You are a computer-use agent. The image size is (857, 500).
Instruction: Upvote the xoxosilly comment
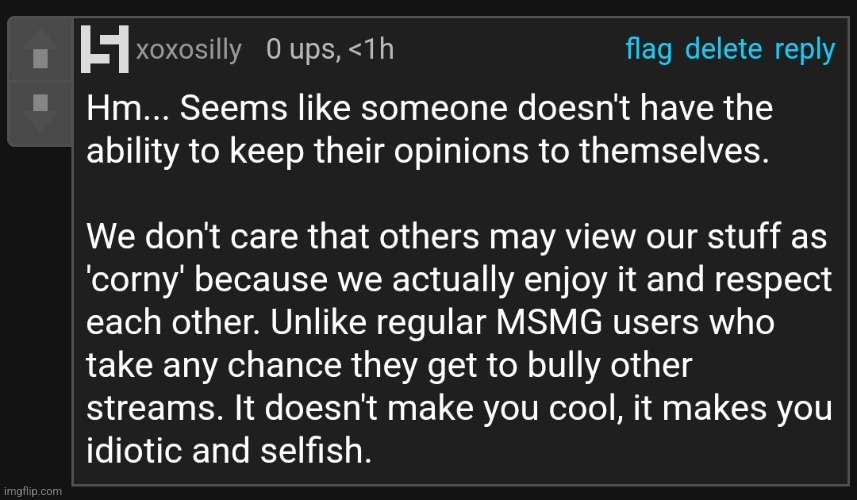click(x=40, y=51)
